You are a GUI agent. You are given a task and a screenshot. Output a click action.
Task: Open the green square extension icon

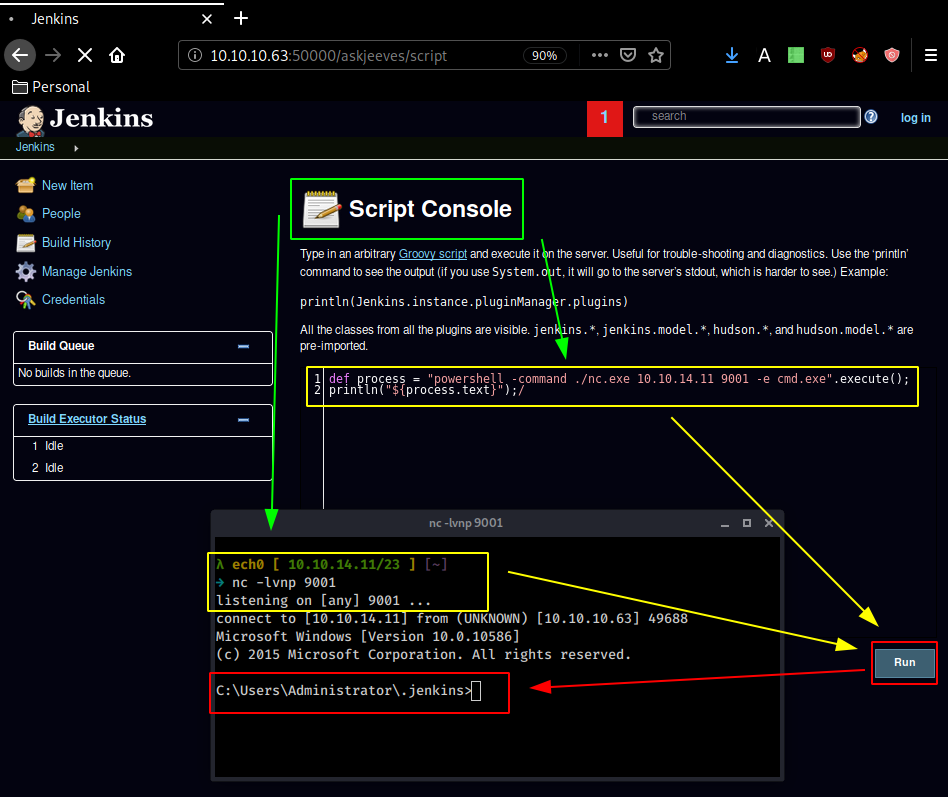point(796,56)
